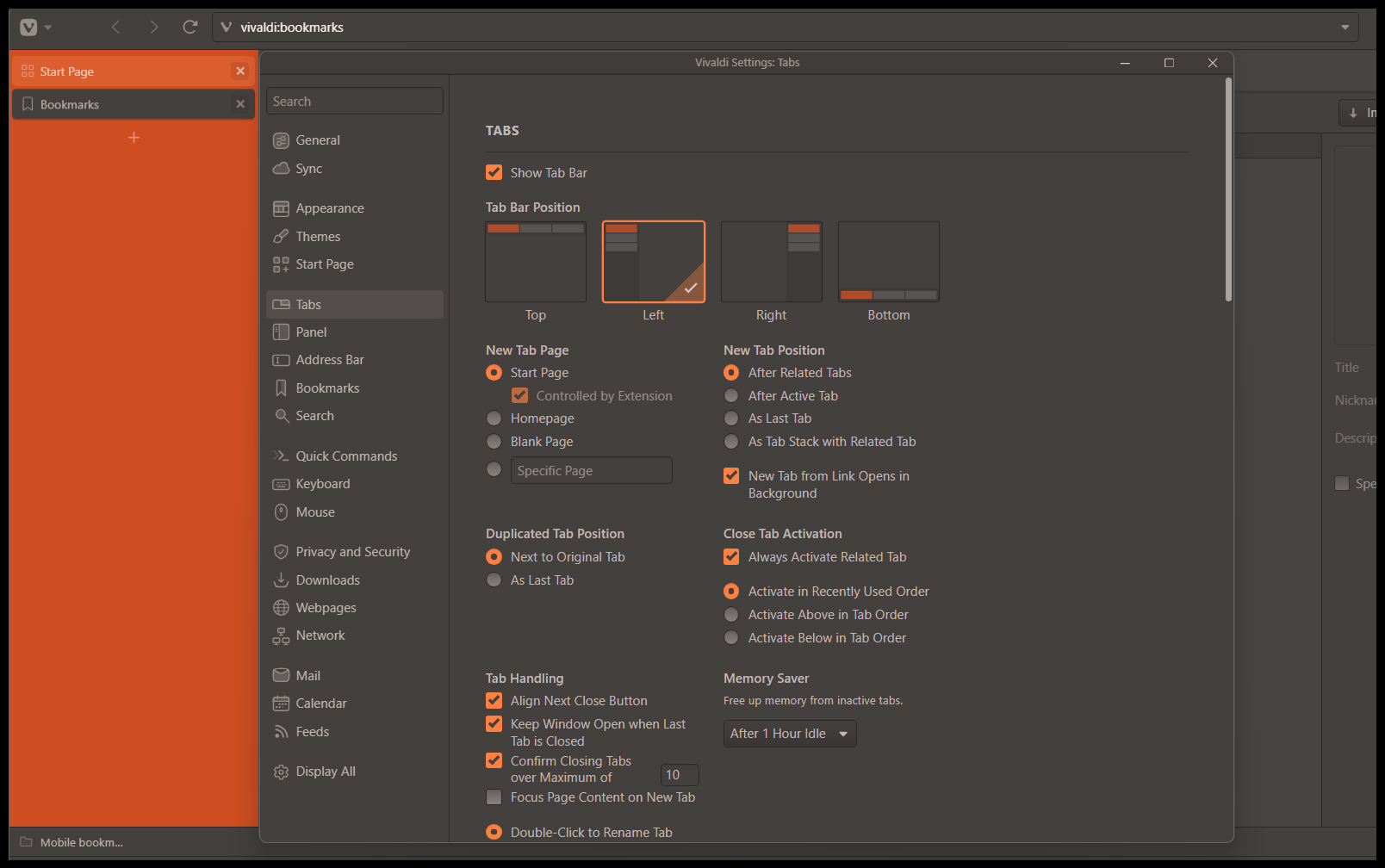Go forward with the browser forward arrow
The height and width of the screenshot is (868, 1385).
point(153,28)
